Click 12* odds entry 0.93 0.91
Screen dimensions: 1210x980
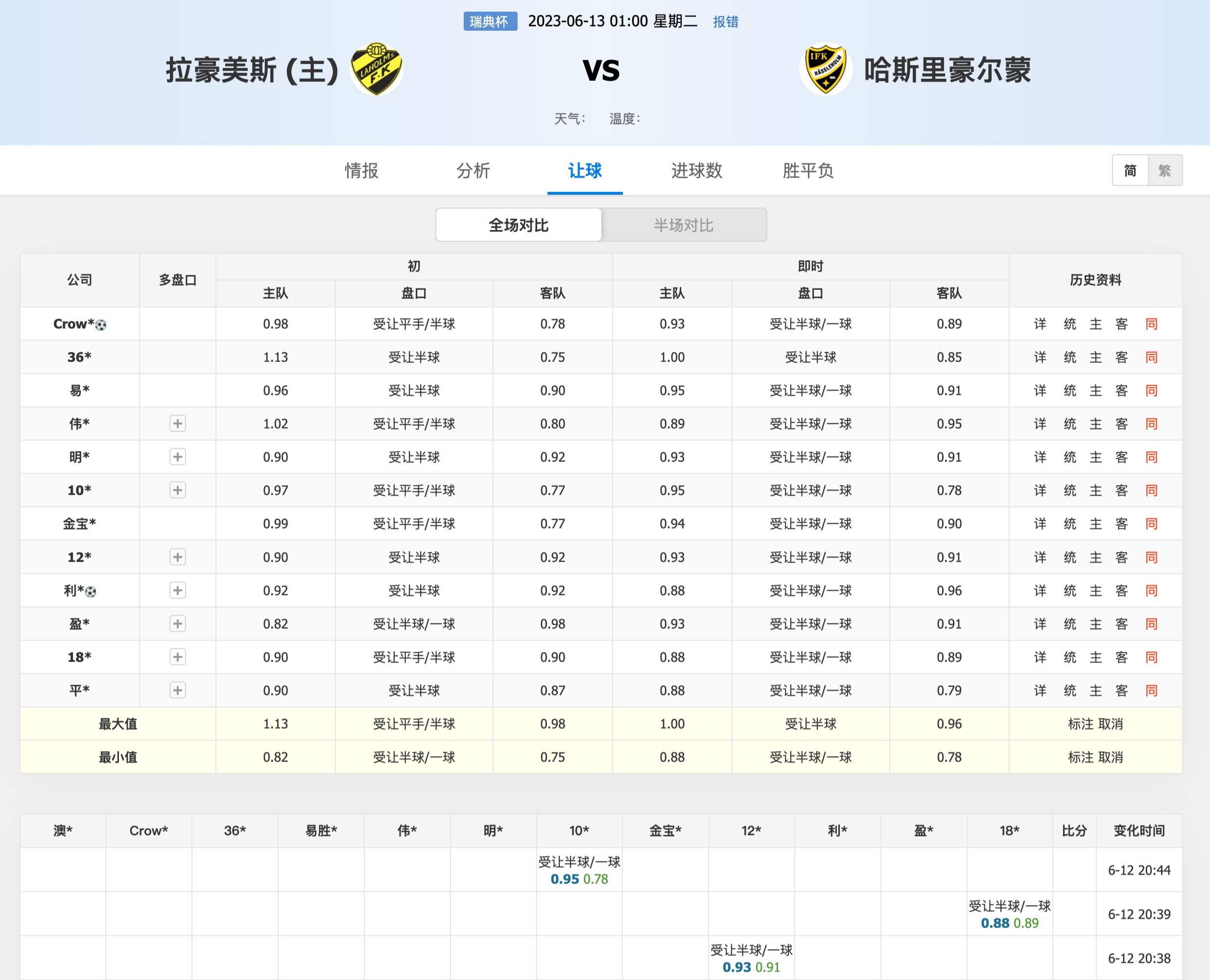coord(751,968)
